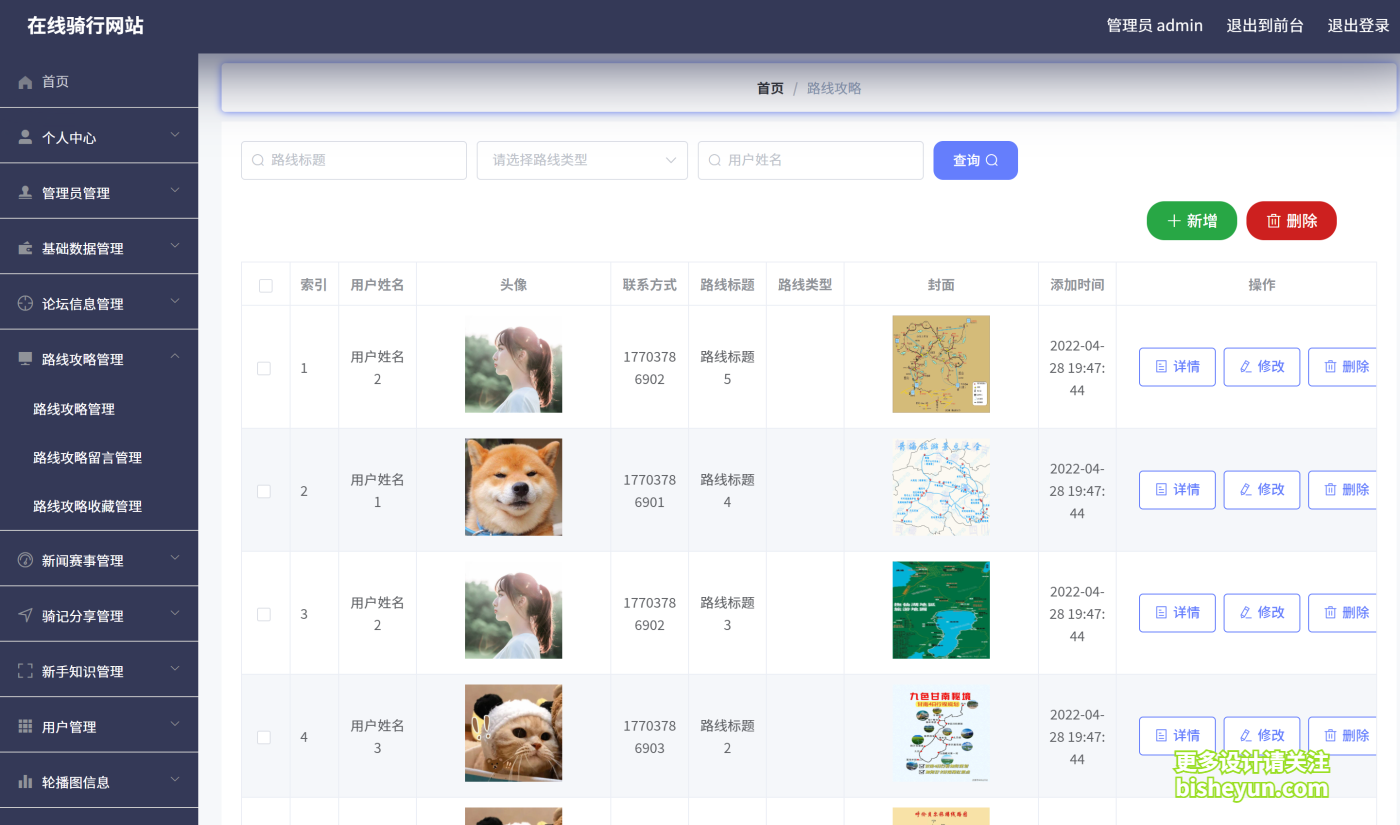Select the 个人中心 person icon
Viewport: 1400px width, 825px height.
pyautogui.click(x=23, y=135)
